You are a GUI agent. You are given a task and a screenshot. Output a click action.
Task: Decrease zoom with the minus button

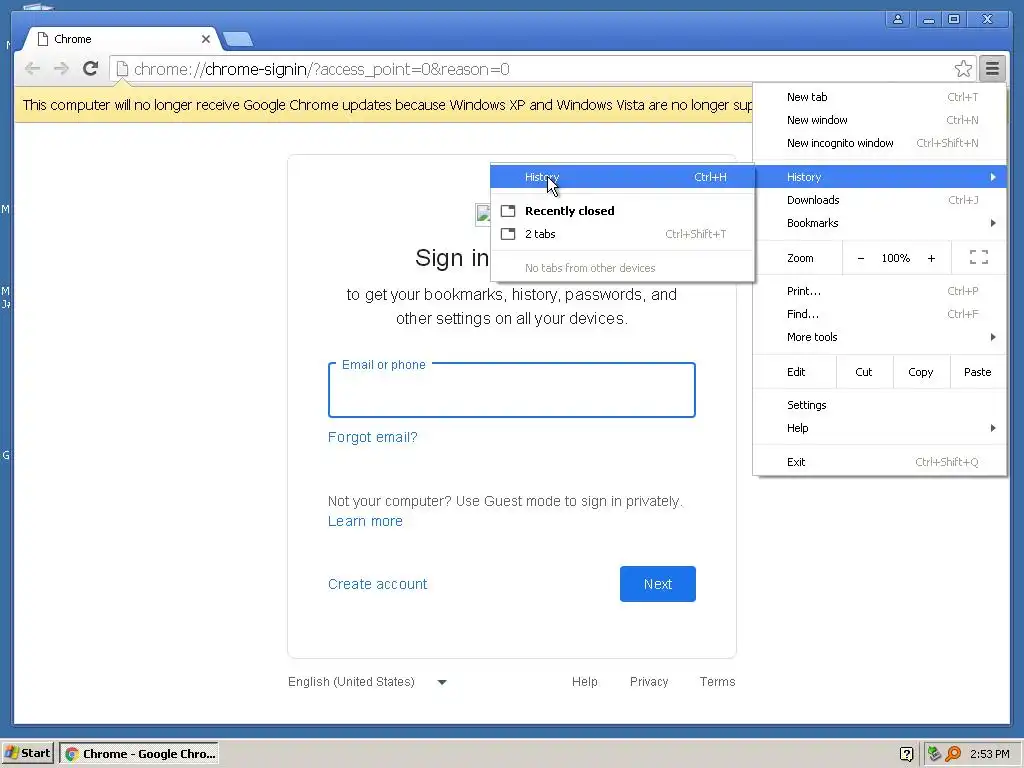coord(861,258)
